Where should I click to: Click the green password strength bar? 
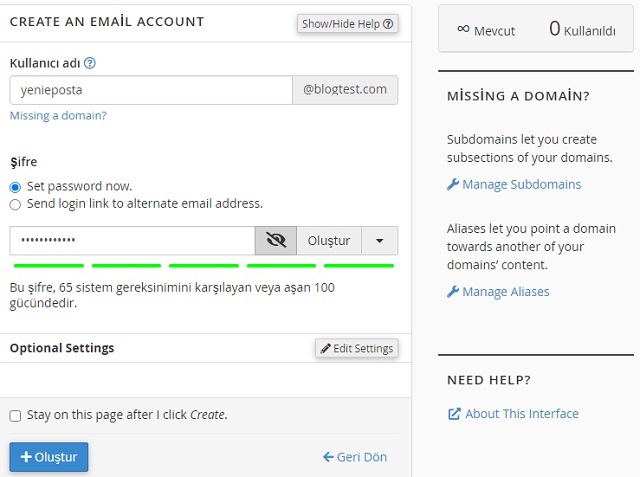pos(204,266)
